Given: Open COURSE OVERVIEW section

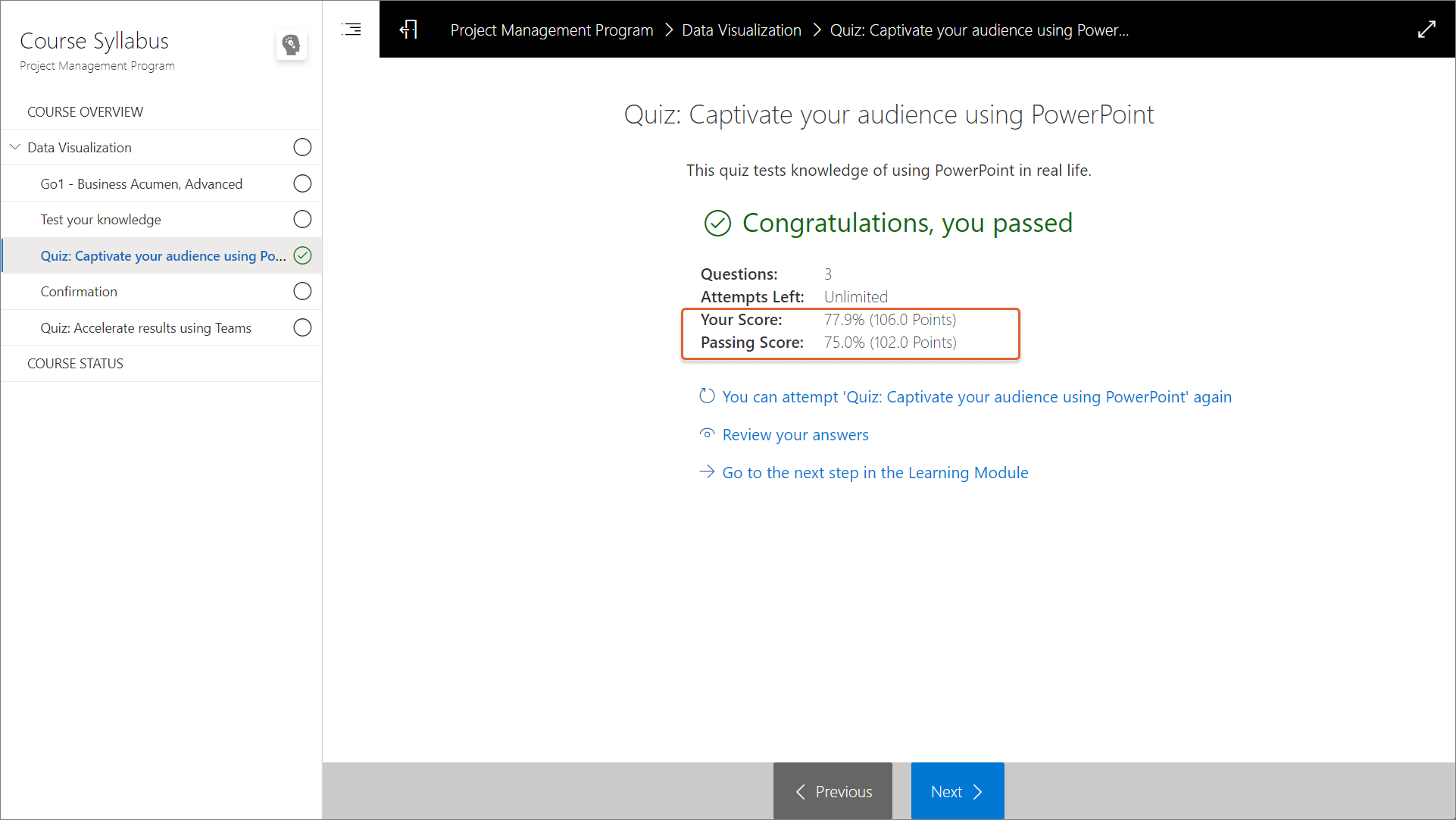Looking at the screenshot, I should (85, 111).
